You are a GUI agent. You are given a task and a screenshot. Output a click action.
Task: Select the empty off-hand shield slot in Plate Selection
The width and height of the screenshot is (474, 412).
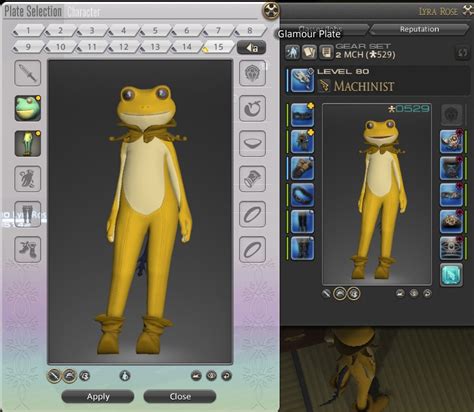252,73
